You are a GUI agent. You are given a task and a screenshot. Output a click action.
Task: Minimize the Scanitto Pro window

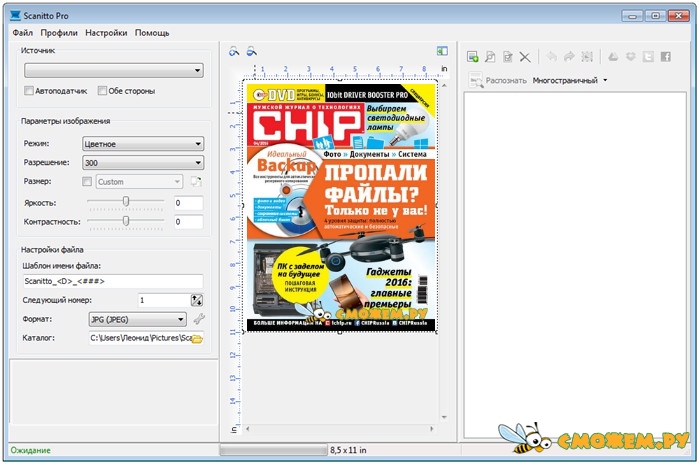click(632, 16)
